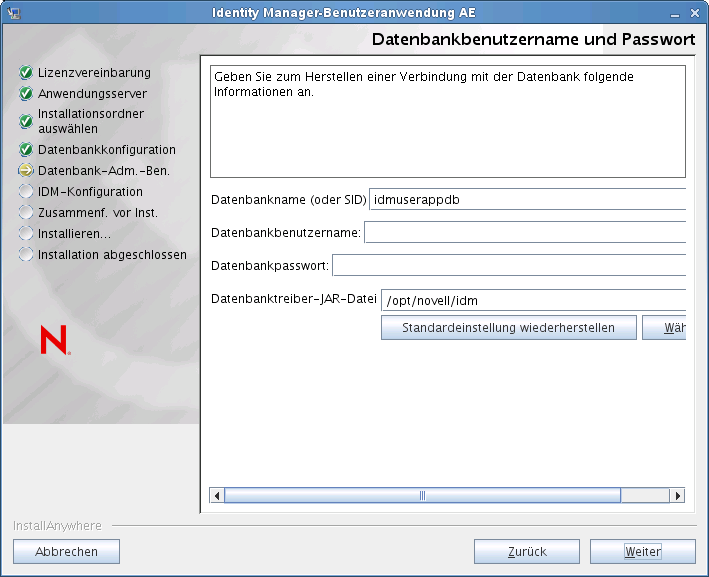Click the Datenbankbenutzername und Passwort heading
This screenshot has width=709, height=577.
click(x=534, y=39)
